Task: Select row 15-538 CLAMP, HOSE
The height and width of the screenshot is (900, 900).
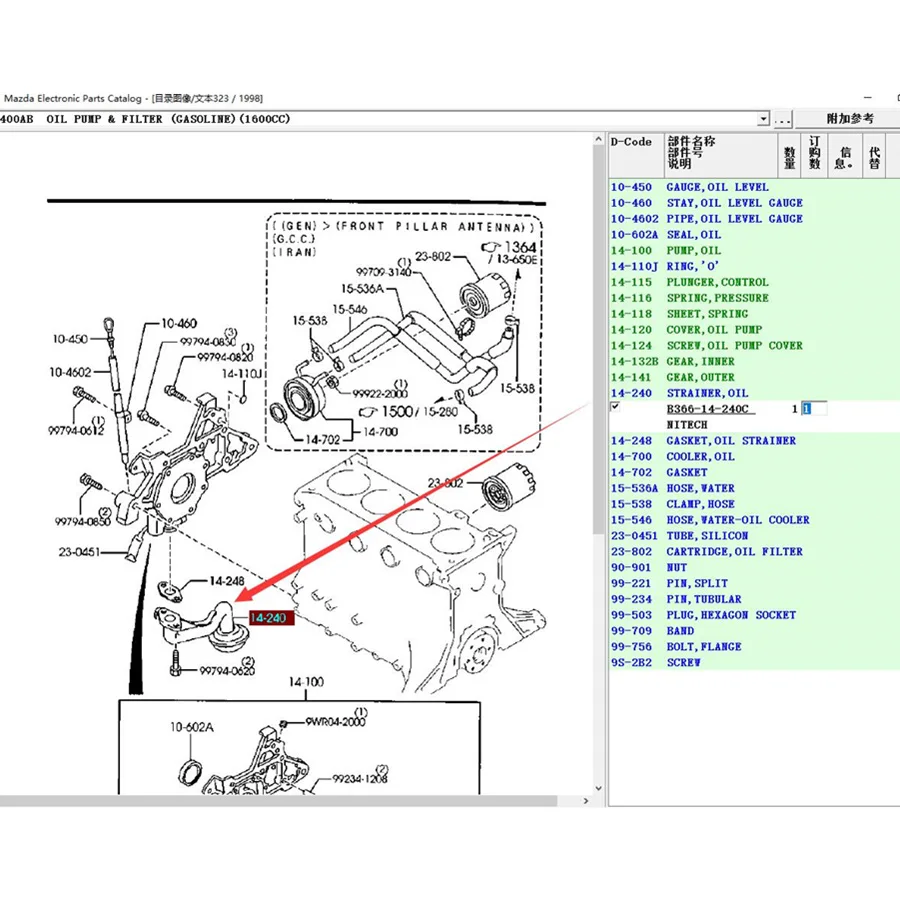Action: (754, 504)
